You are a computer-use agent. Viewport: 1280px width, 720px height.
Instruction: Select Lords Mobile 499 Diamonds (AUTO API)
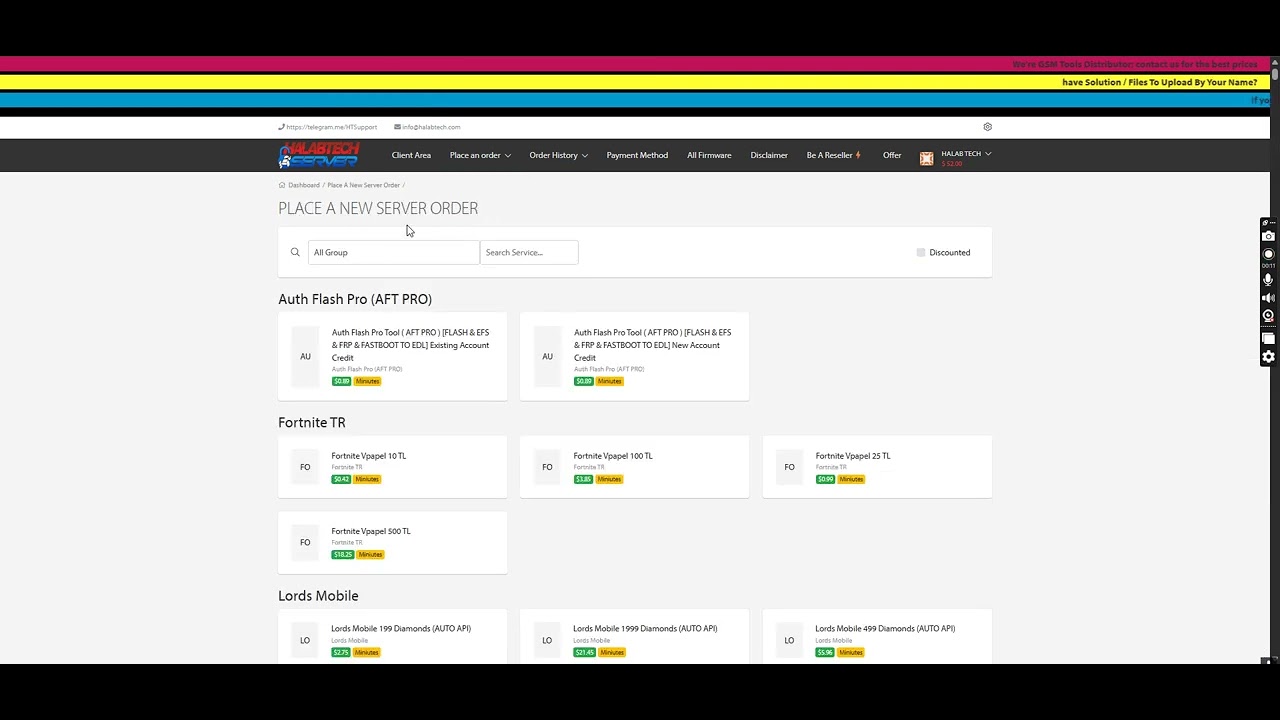[x=885, y=629]
